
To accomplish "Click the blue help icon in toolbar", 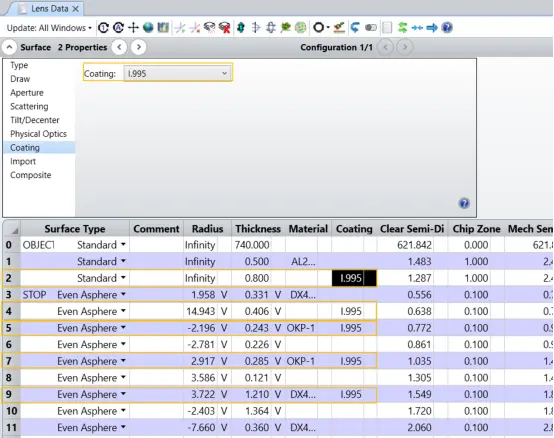I will pyautogui.click(x=447, y=28).
